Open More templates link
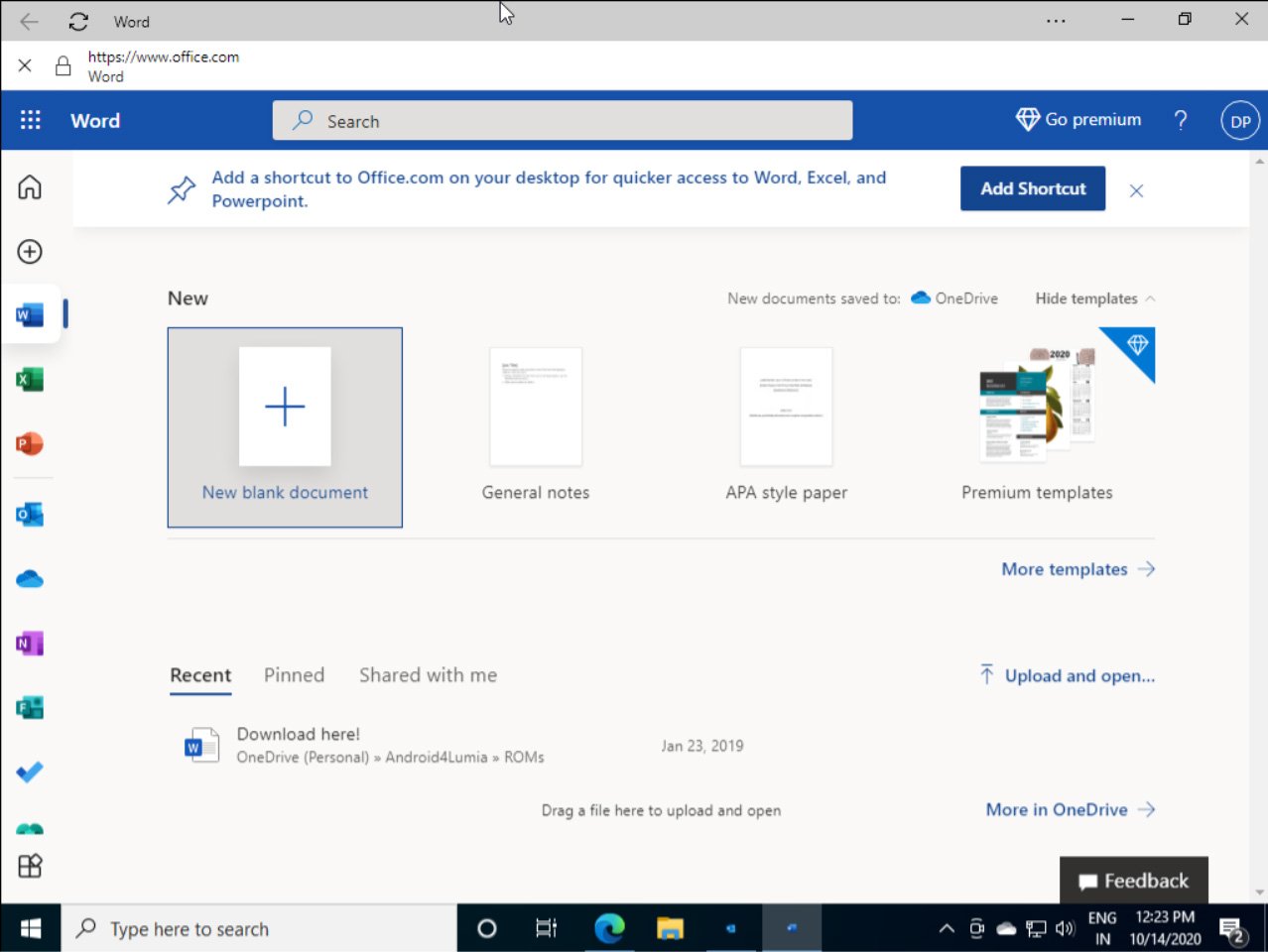The height and width of the screenshot is (952, 1268). [1078, 569]
